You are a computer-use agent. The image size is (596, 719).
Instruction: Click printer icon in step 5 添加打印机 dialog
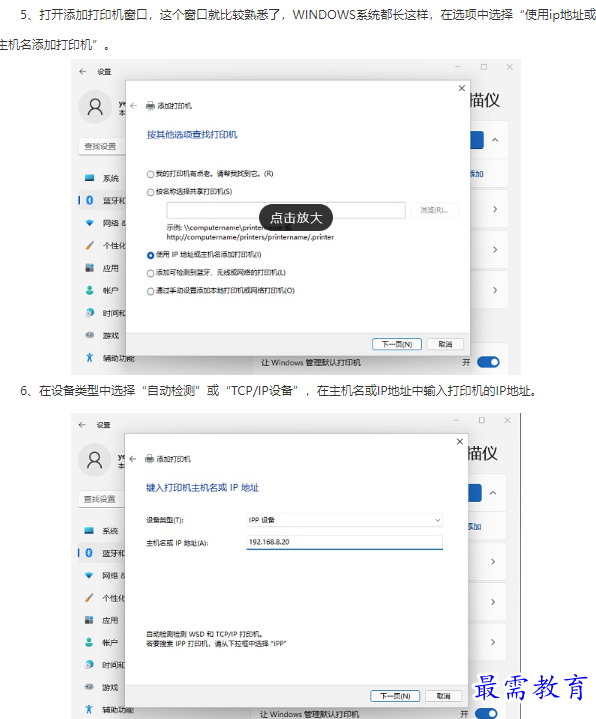click(x=150, y=106)
